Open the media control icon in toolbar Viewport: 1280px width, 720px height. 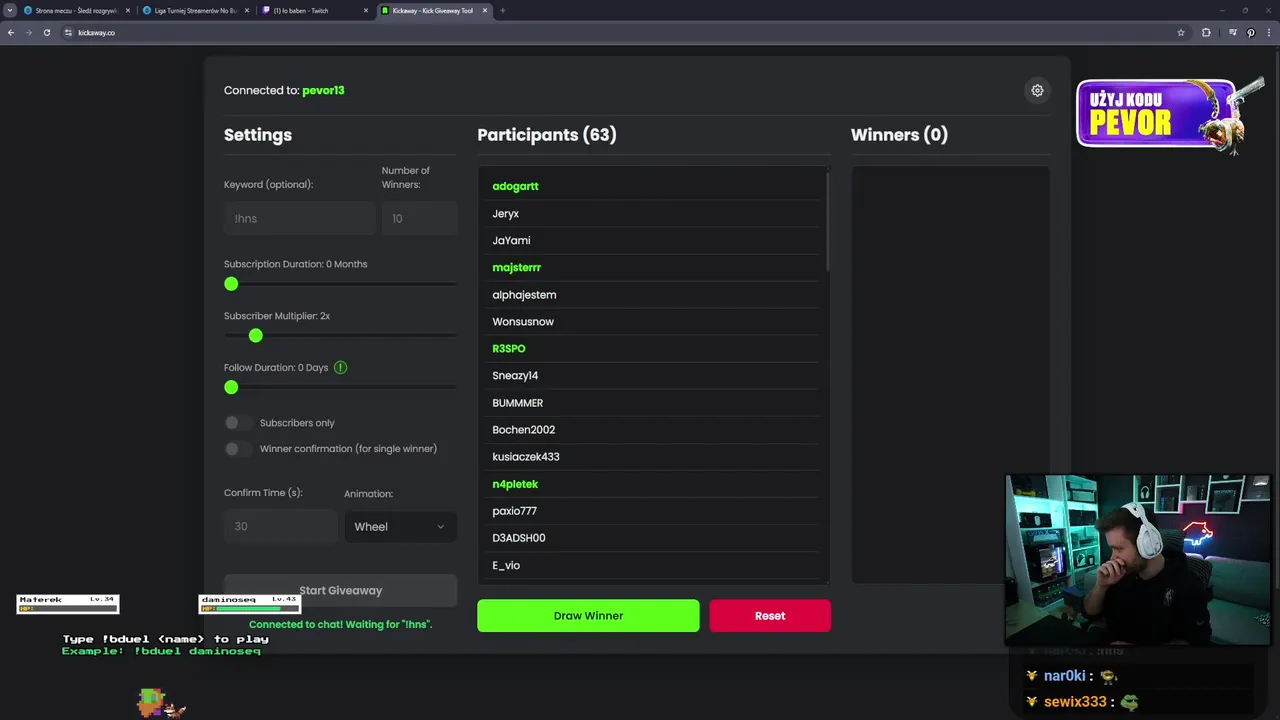pos(1233,32)
